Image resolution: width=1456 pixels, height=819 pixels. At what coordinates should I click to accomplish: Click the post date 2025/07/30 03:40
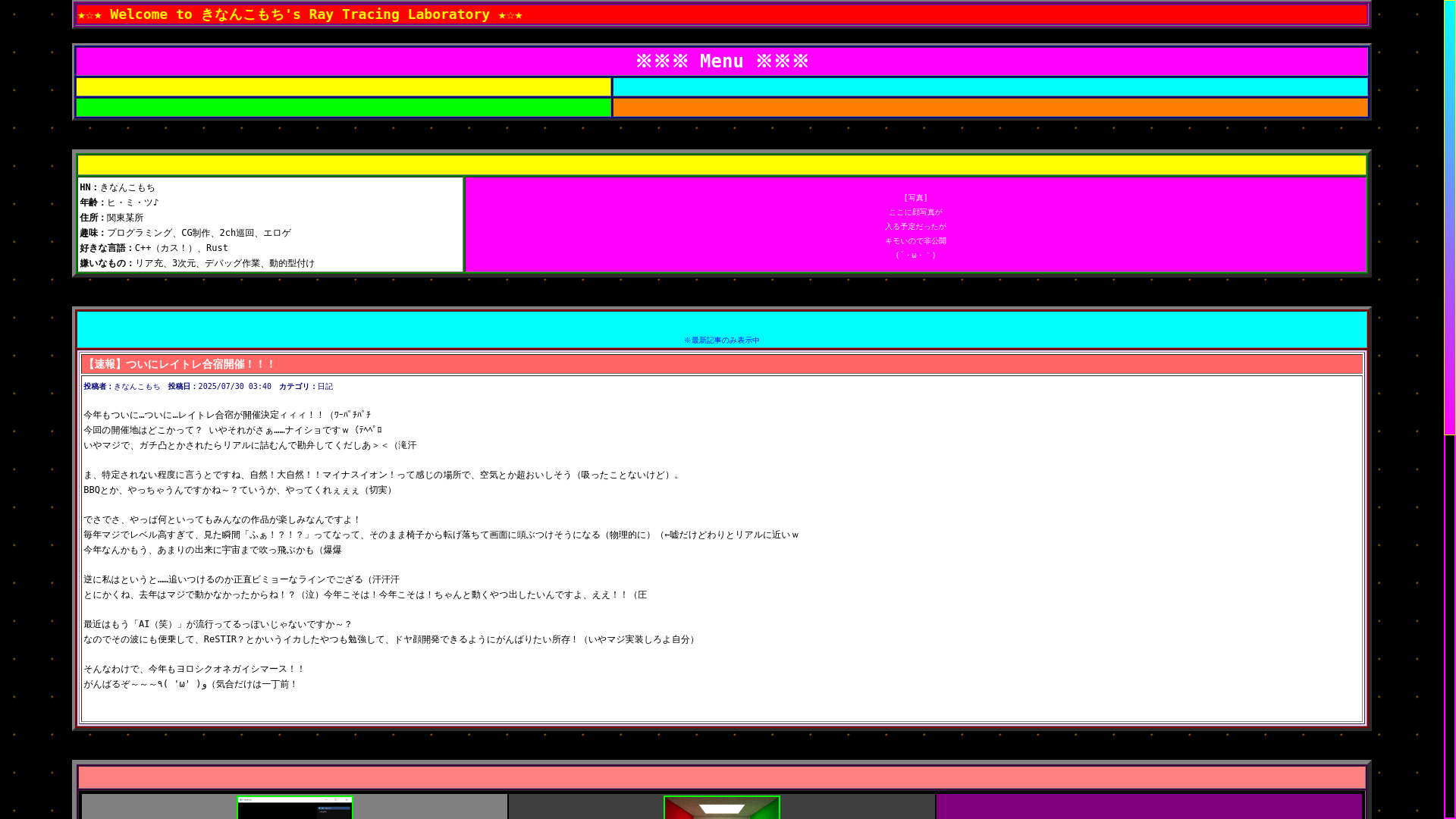235,387
